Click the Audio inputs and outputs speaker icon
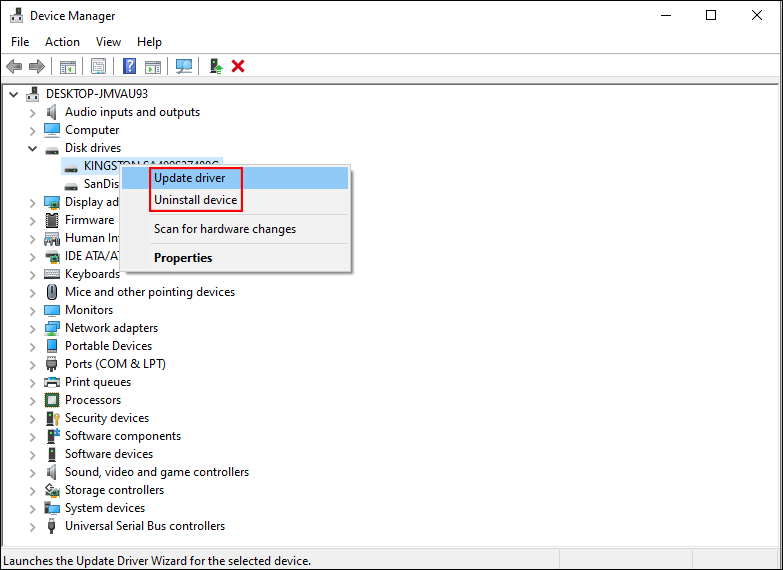This screenshot has width=783, height=570. coord(51,112)
